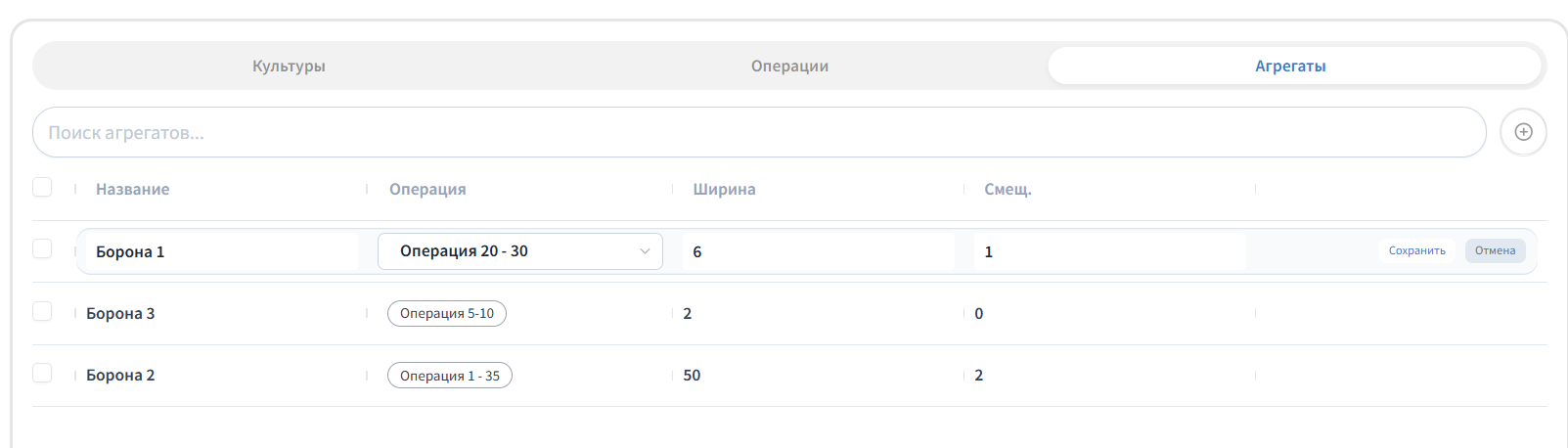Click the dropdown chevron arrow in Борона 1 row
This screenshot has height=448, width=1568.
[x=645, y=251]
